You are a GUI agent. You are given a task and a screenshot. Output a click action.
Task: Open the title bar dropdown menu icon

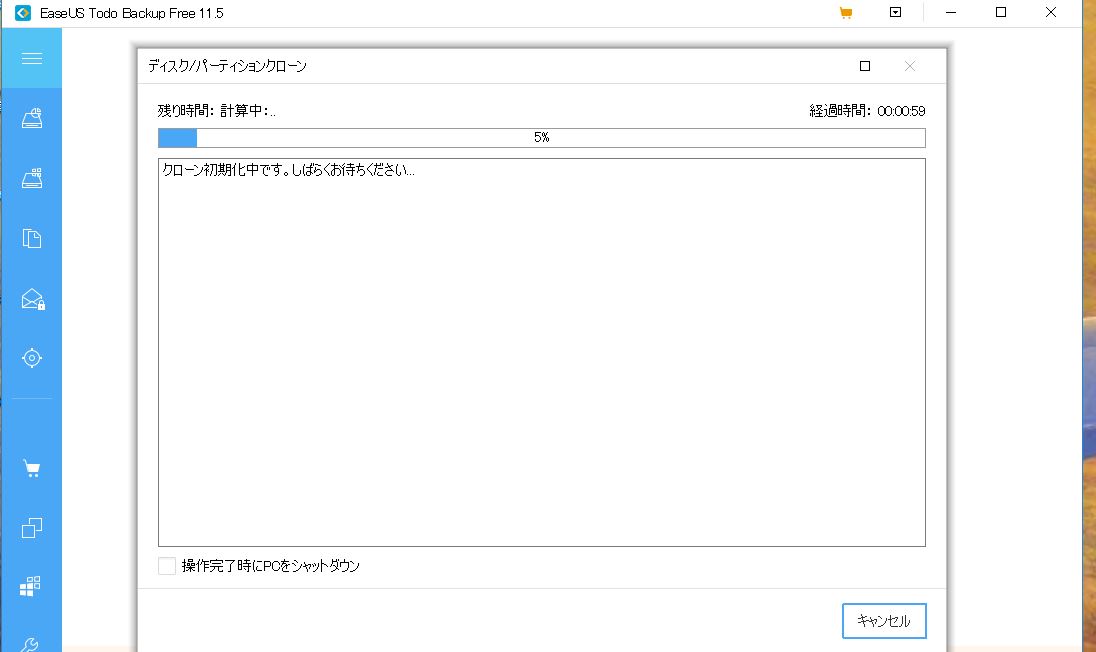point(895,12)
